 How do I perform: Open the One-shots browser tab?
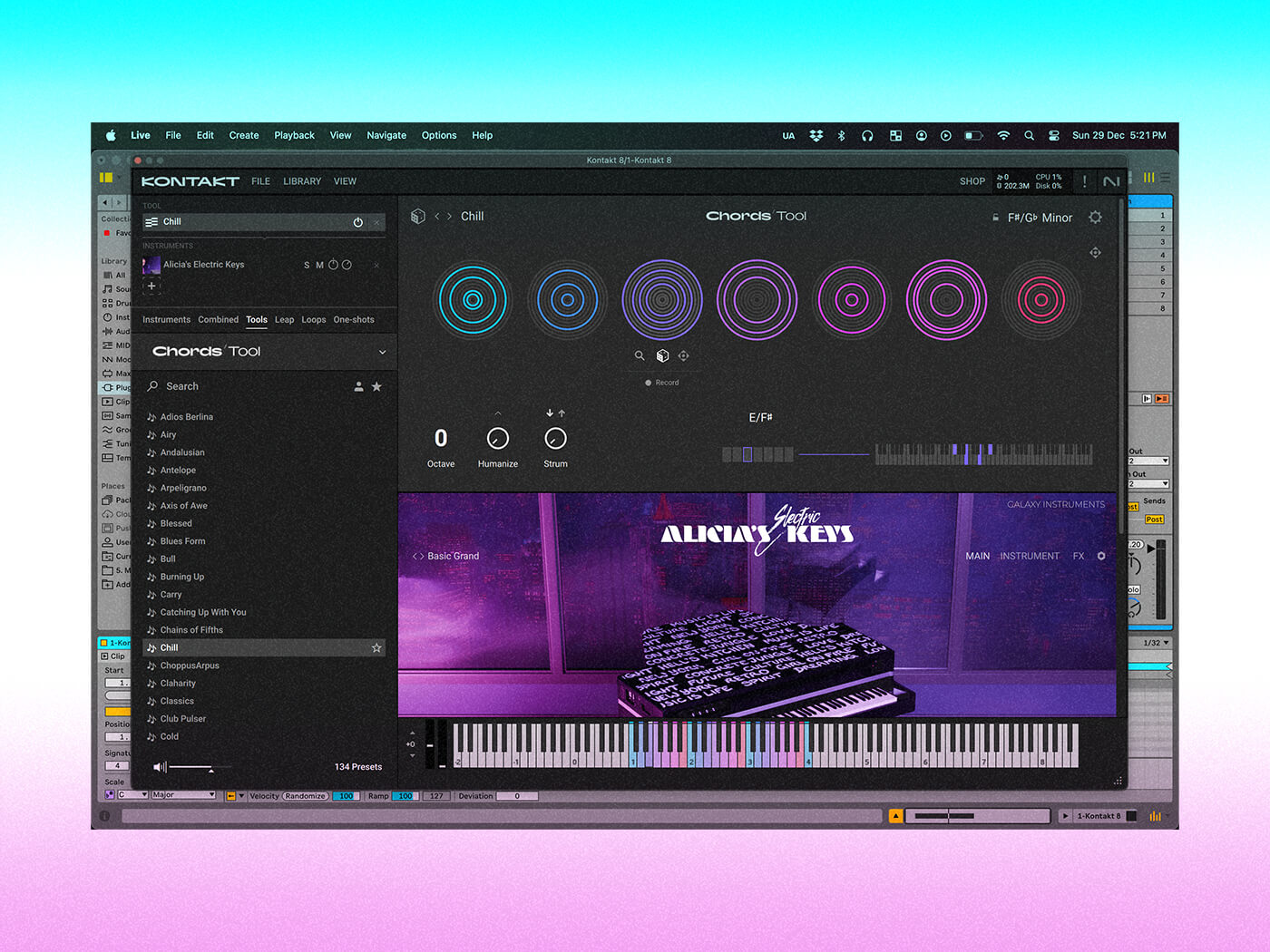coord(354,319)
